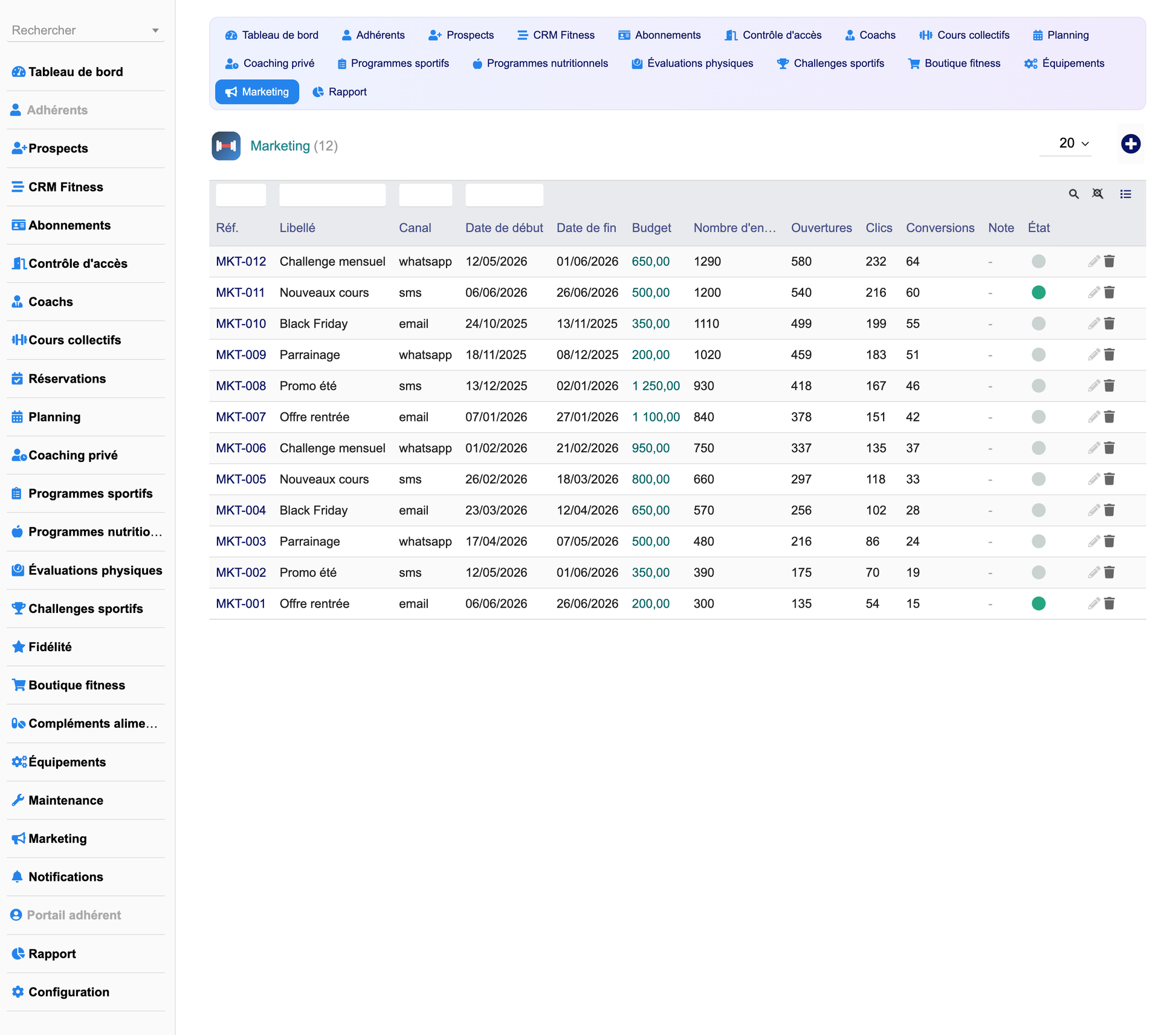Toggle the état indicator of MKT-007

point(1038,417)
